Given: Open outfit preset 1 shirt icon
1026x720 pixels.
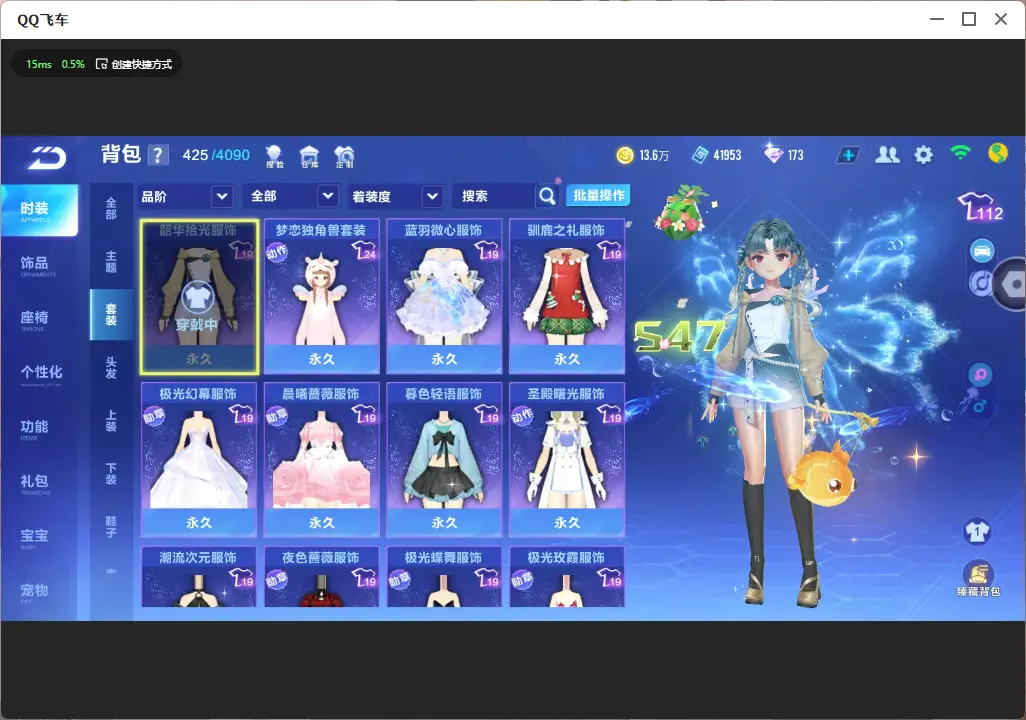Looking at the screenshot, I should click(x=977, y=531).
